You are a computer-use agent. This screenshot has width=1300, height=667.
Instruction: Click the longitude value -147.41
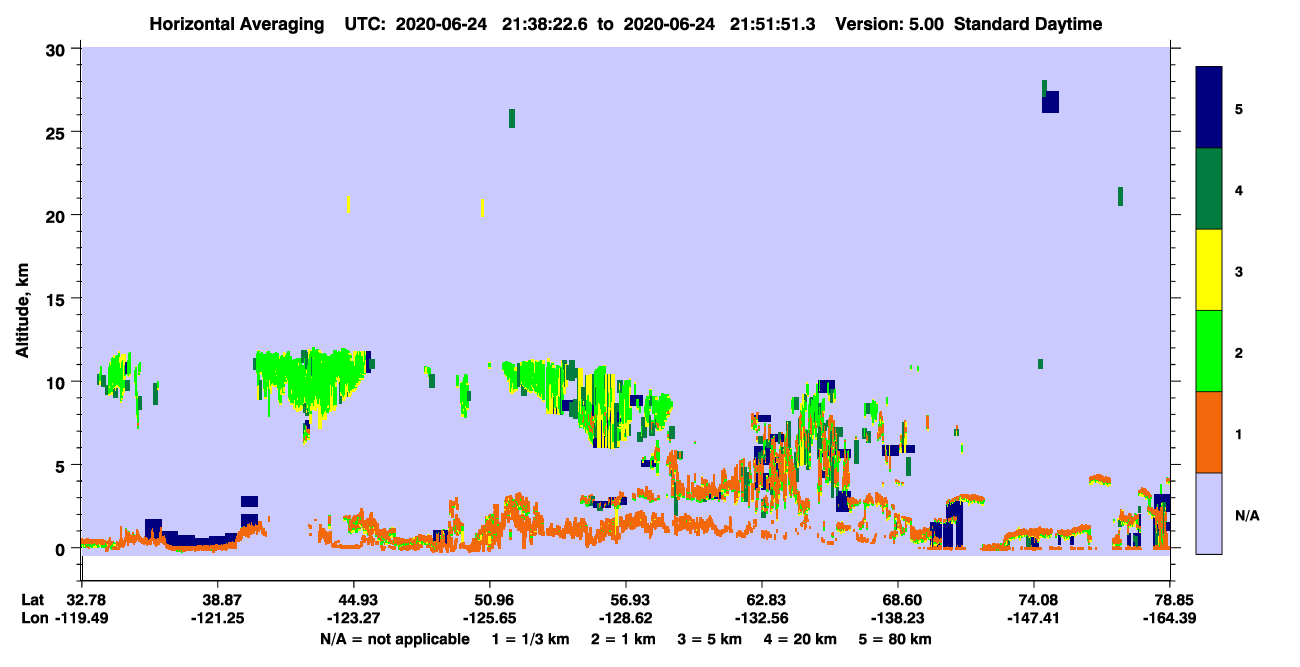tap(1034, 619)
